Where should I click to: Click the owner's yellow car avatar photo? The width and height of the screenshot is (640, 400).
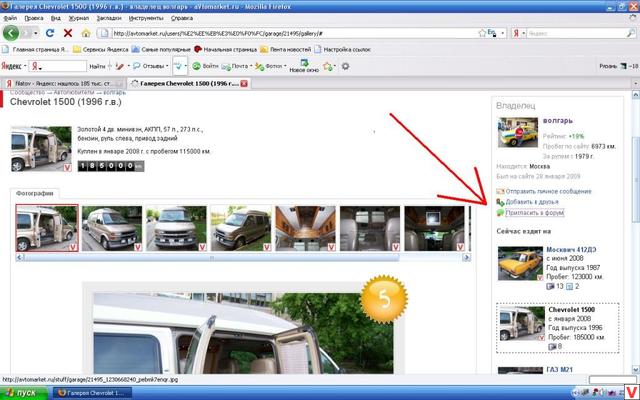click(518, 132)
